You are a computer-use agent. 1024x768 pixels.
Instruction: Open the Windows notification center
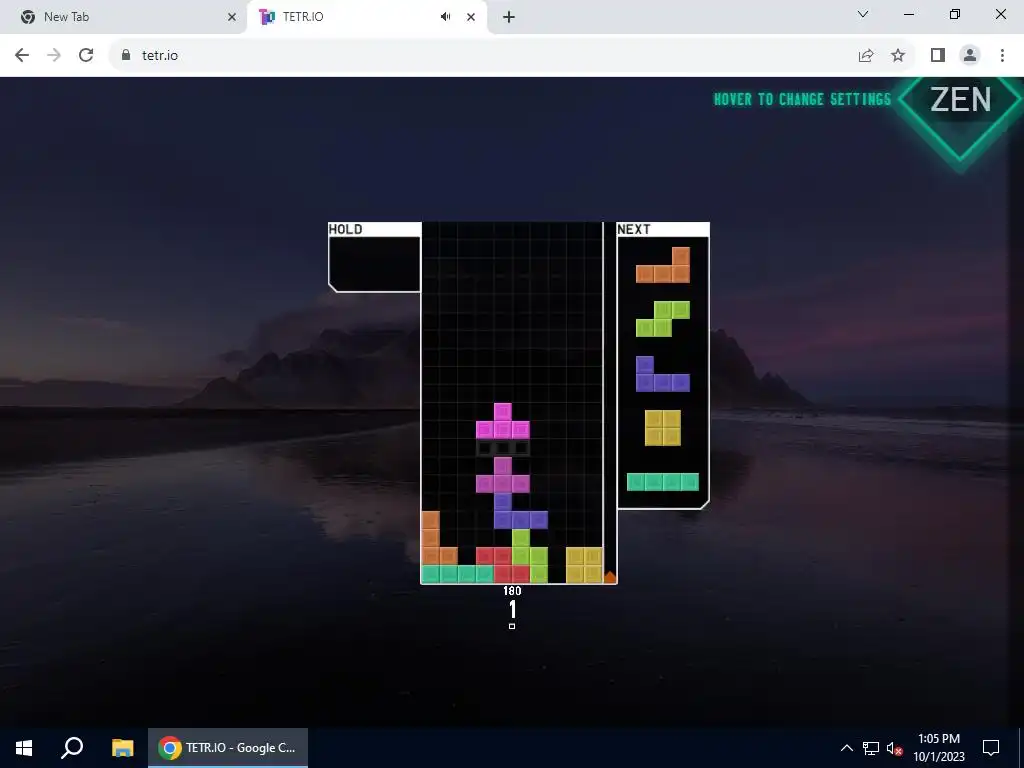(991, 748)
